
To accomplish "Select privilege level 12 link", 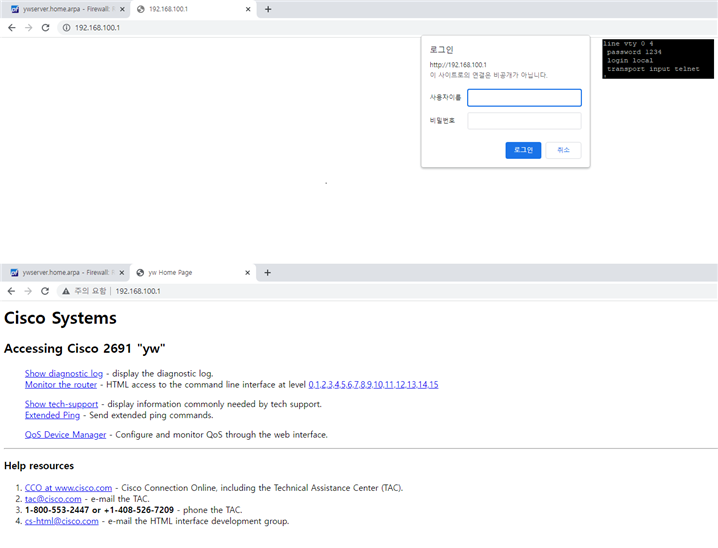I will coord(400,385).
